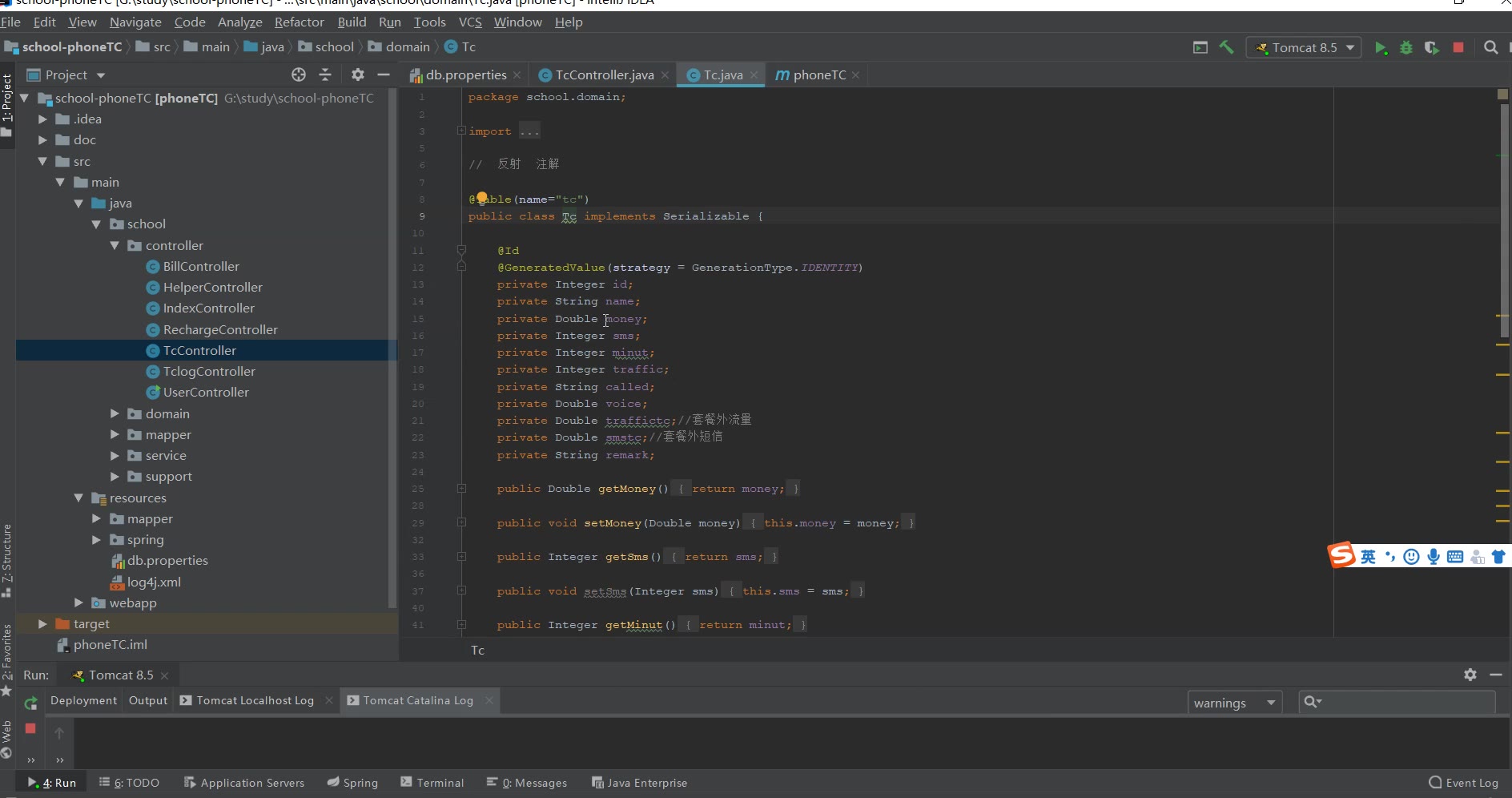Open the Refactor menu
This screenshot has width=1512, height=798.
coord(299,22)
